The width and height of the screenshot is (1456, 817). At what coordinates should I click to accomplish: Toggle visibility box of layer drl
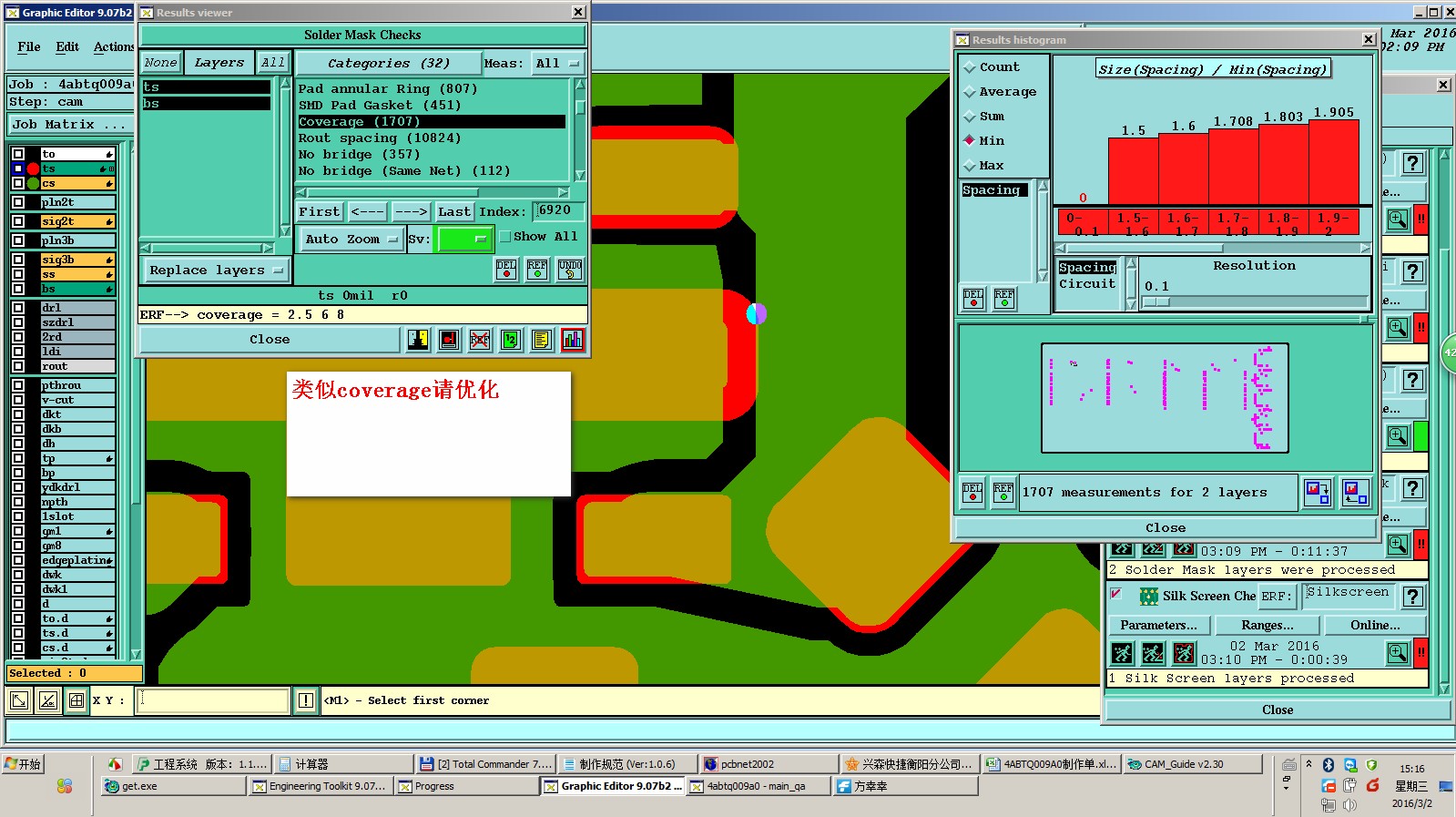(x=18, y=308)
